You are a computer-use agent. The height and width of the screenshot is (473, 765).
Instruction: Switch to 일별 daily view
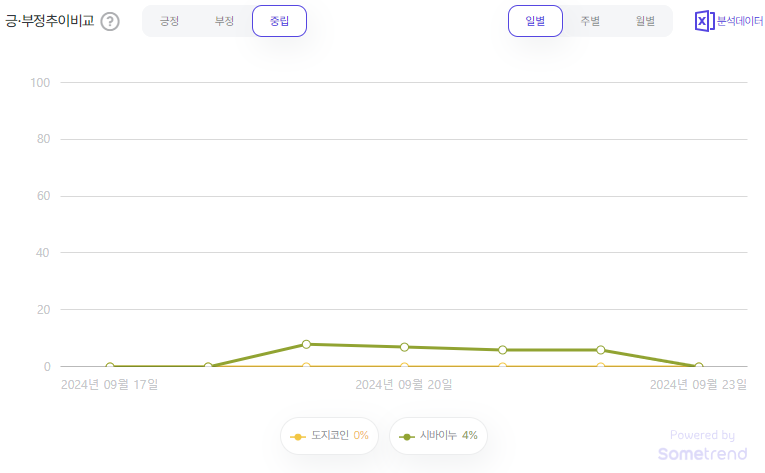[x=535, y=21]
